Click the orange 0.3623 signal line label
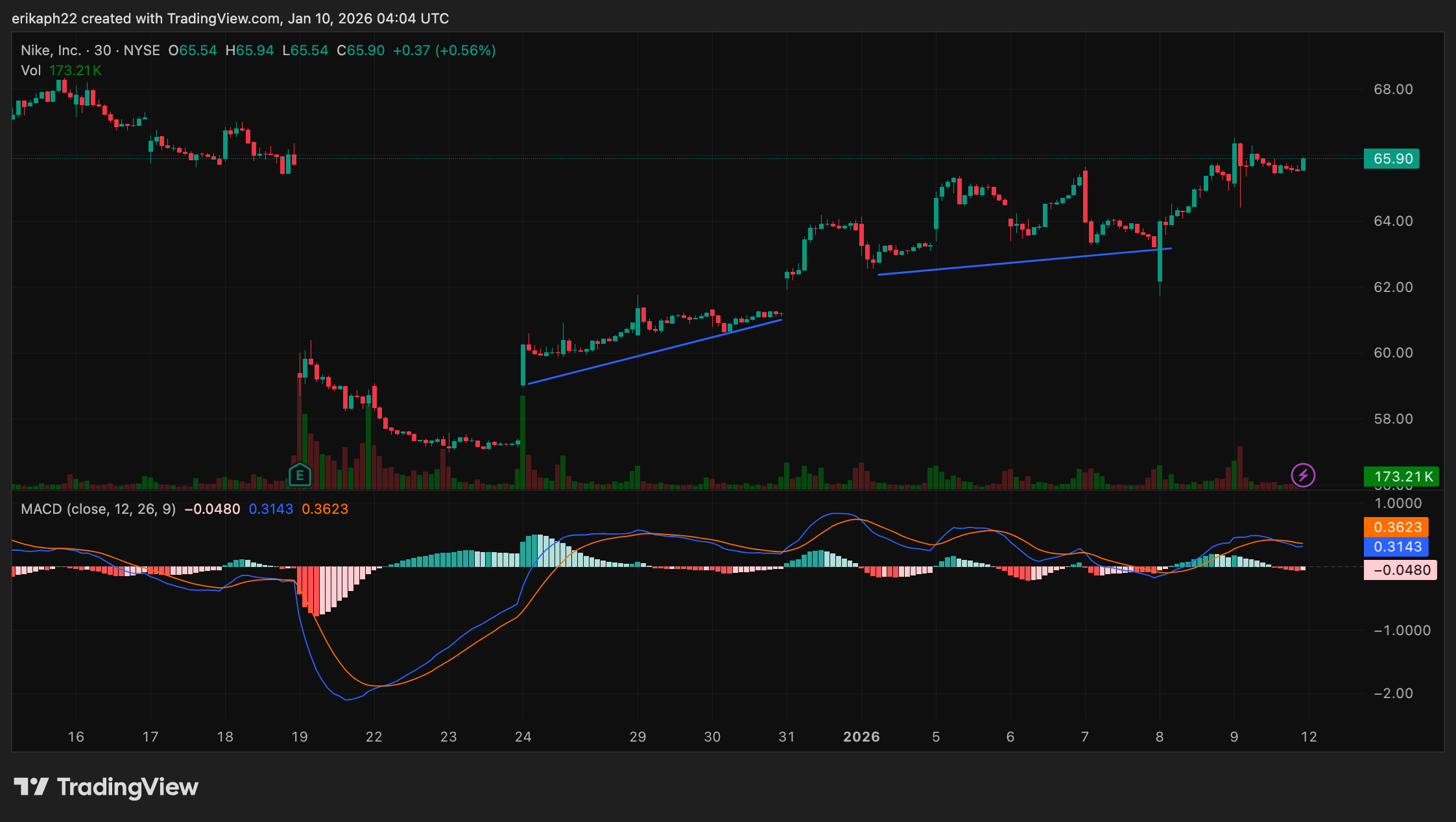The image size is (1456, 822). 1396,527
